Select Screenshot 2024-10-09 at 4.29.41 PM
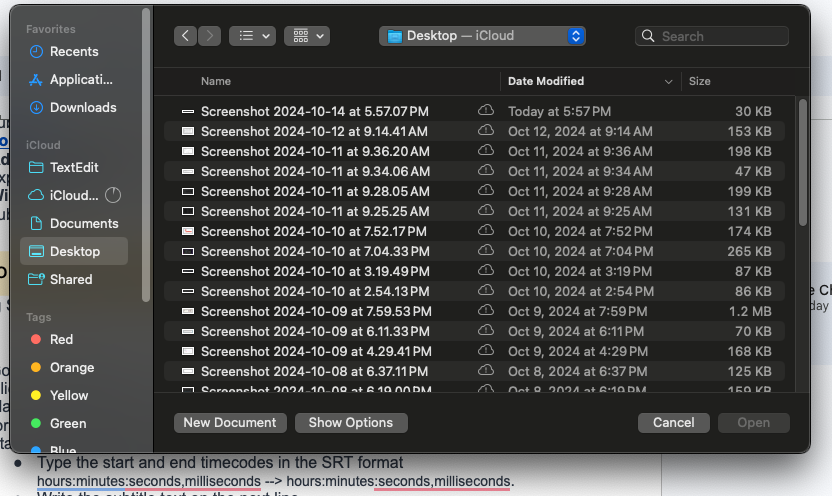Viewport: 832px width, 496px height. [474, 352]
